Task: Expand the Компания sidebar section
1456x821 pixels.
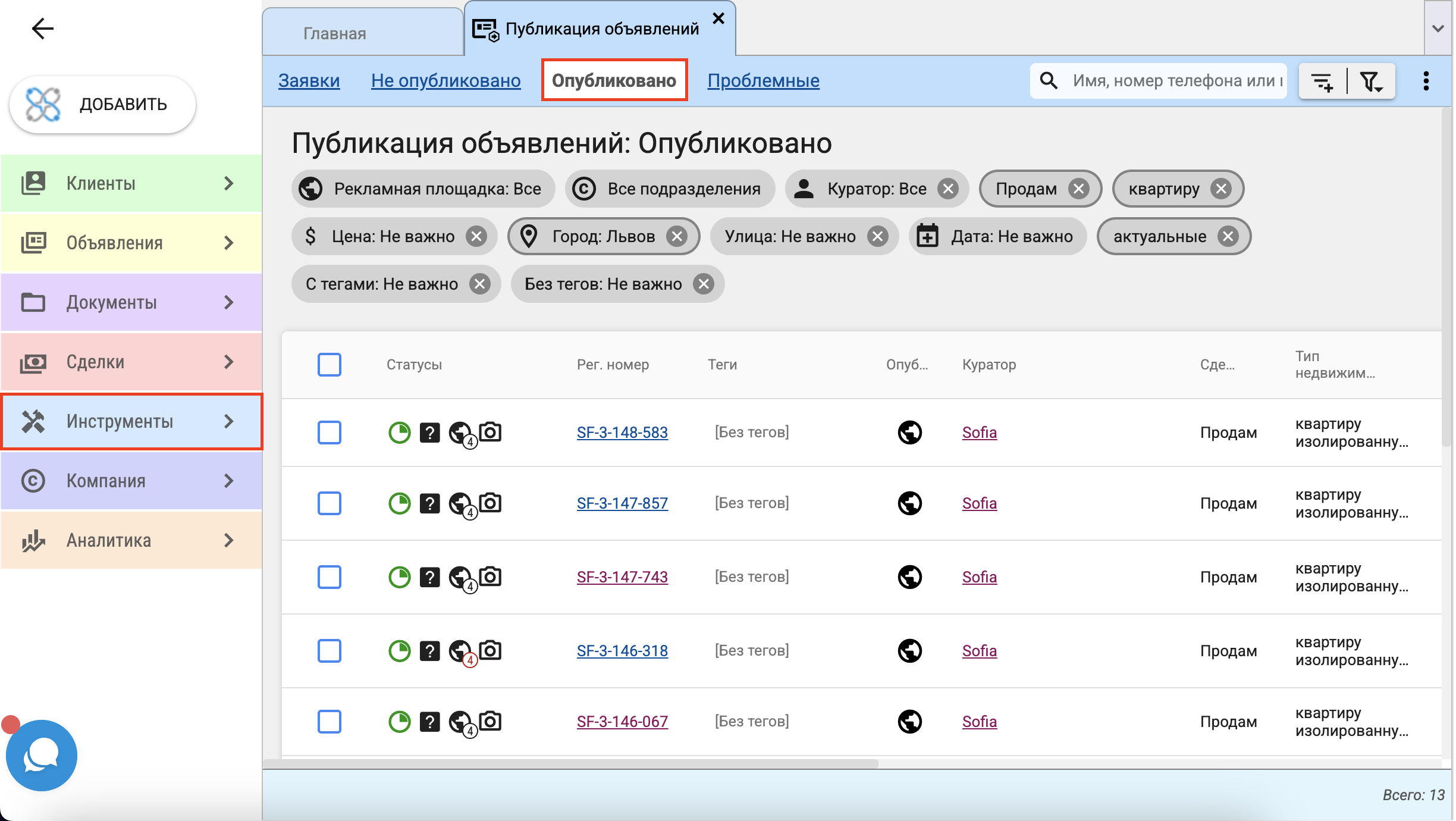Action: tap(131, 481)
